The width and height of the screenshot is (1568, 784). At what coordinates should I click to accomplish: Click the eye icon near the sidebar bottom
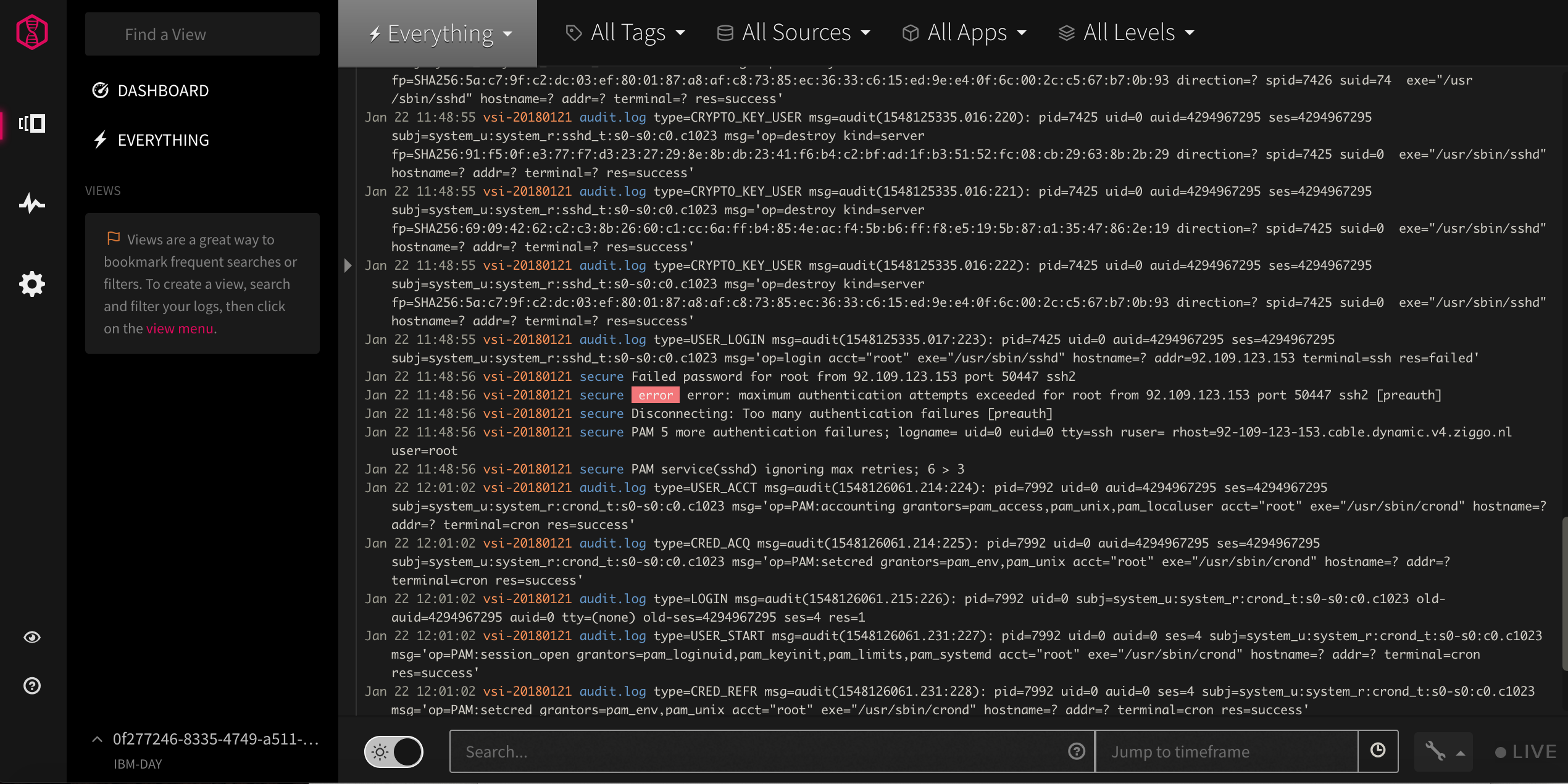click(32, 637)
